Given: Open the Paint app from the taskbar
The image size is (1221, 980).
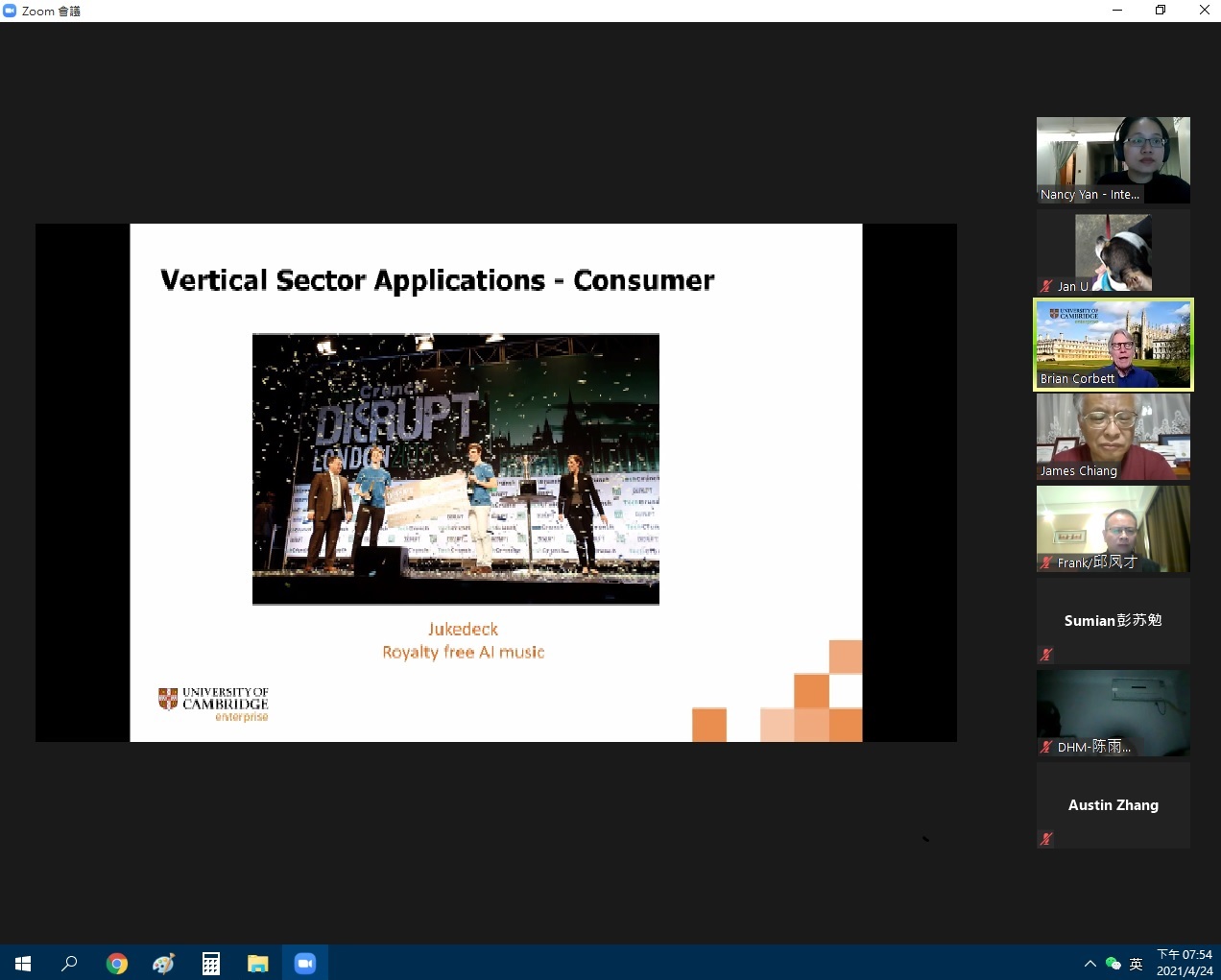Looking at the screenshot, I should coord(163,963).
